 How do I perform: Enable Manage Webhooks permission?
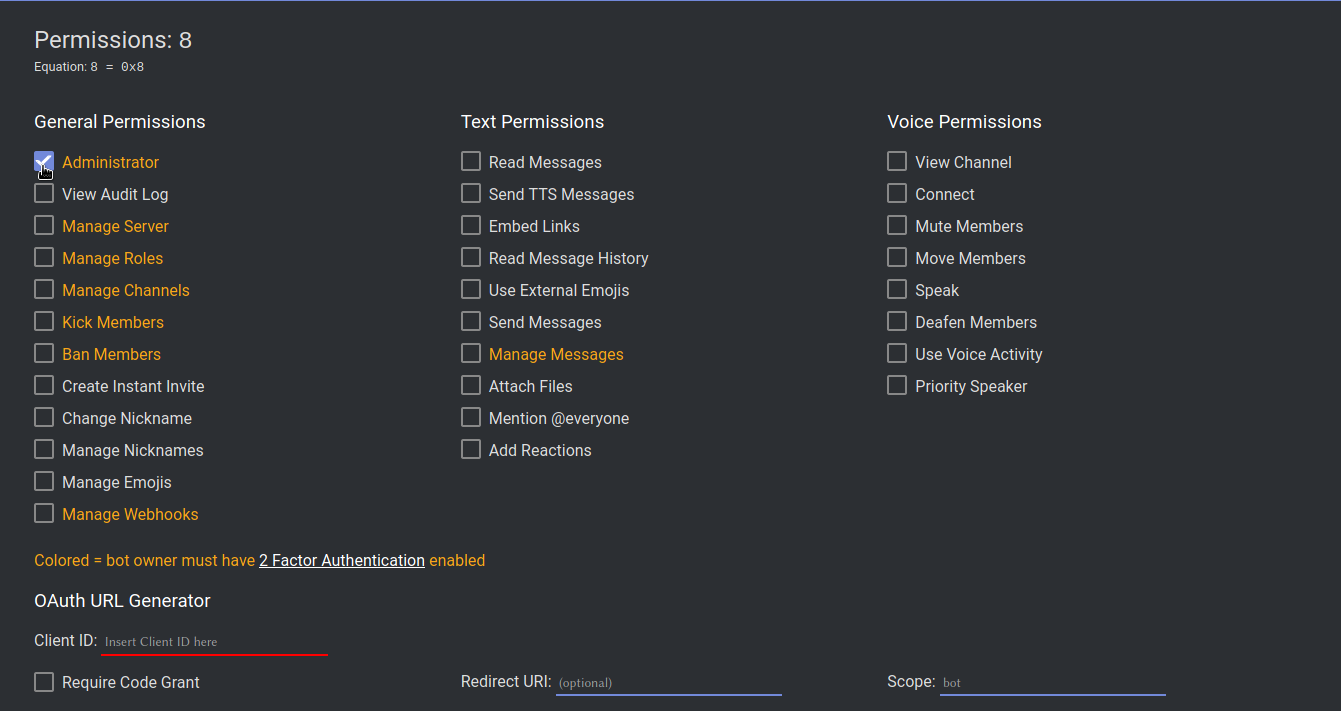pos(44,514)
